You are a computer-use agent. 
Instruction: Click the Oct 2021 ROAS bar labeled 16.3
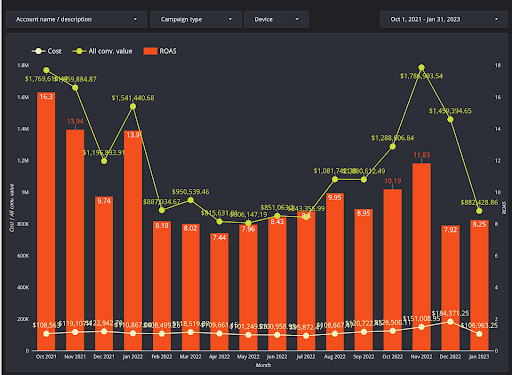(46, 221)
